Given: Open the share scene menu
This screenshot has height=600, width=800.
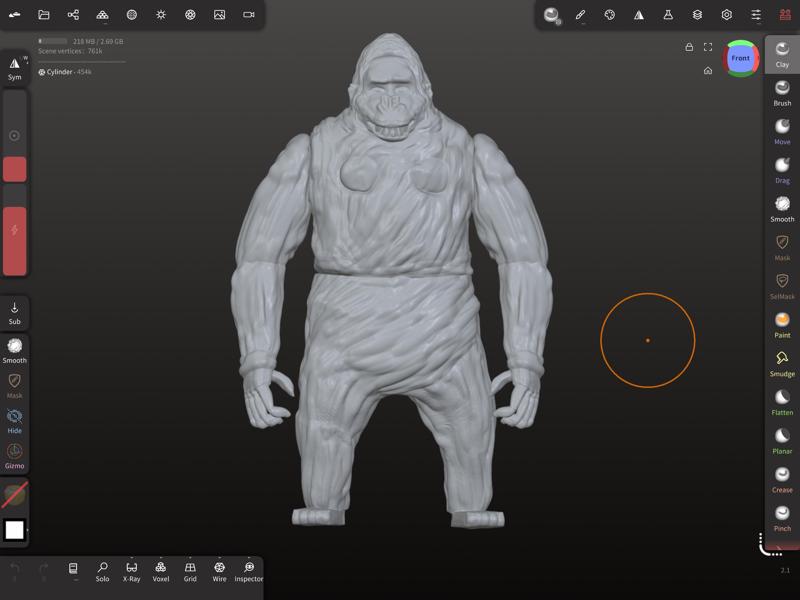Looking at the screenshot, I should pos(73,15).
